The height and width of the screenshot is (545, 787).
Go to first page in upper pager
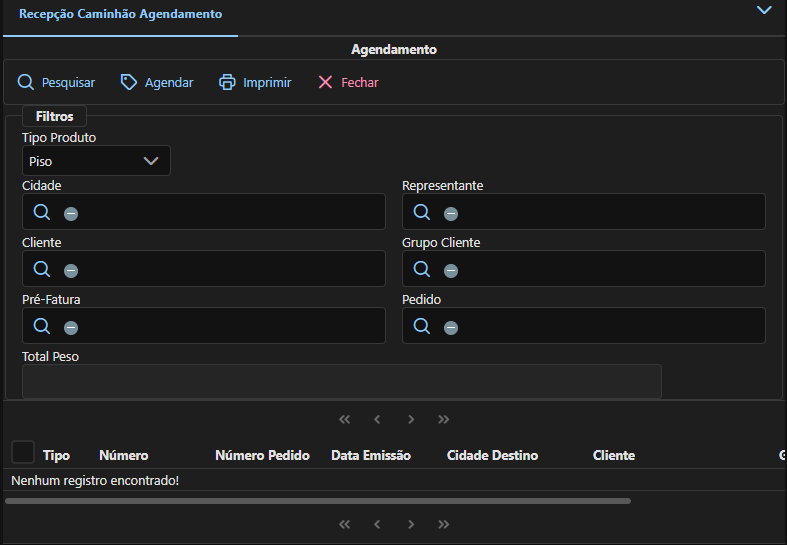344,419
